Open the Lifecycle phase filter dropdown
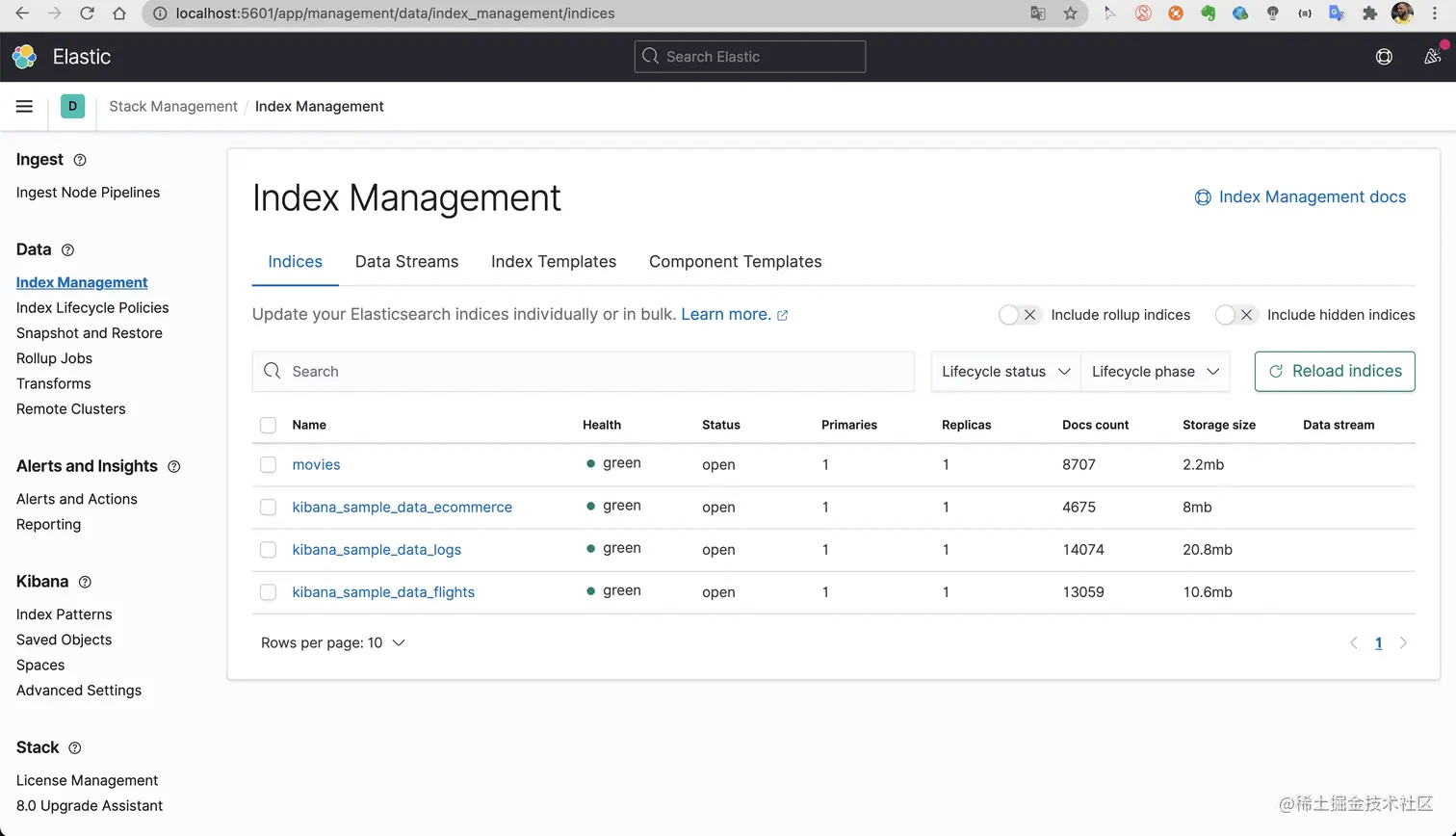Image resolution: width=1456 pixels, height=836 pixels. click(1155, 372)
